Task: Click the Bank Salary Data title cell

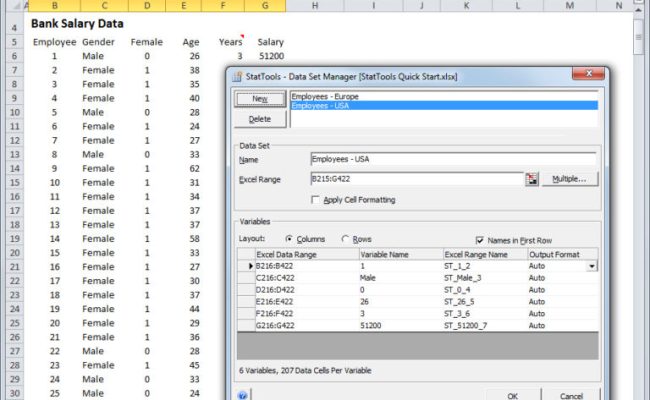Action: [x=77, y=24]
